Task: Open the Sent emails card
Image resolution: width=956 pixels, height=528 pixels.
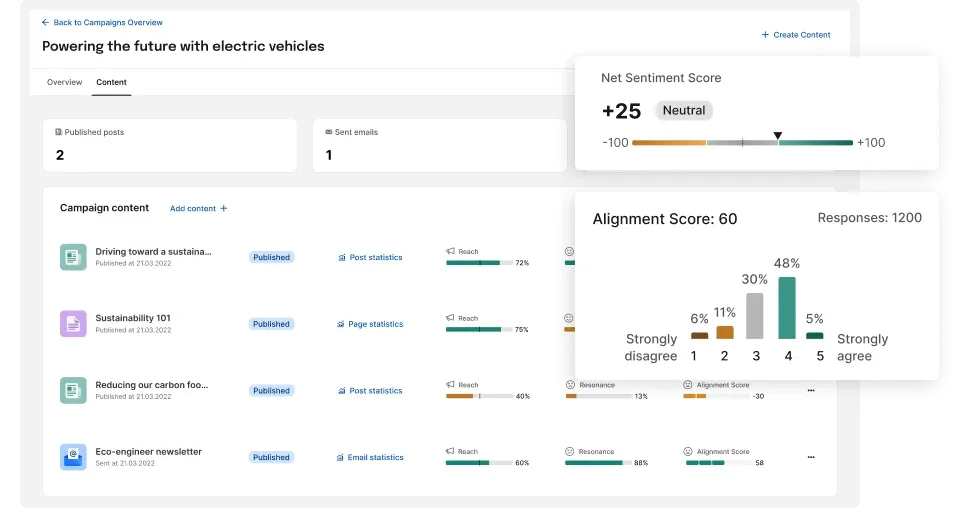Action: (x=440, y=145)
